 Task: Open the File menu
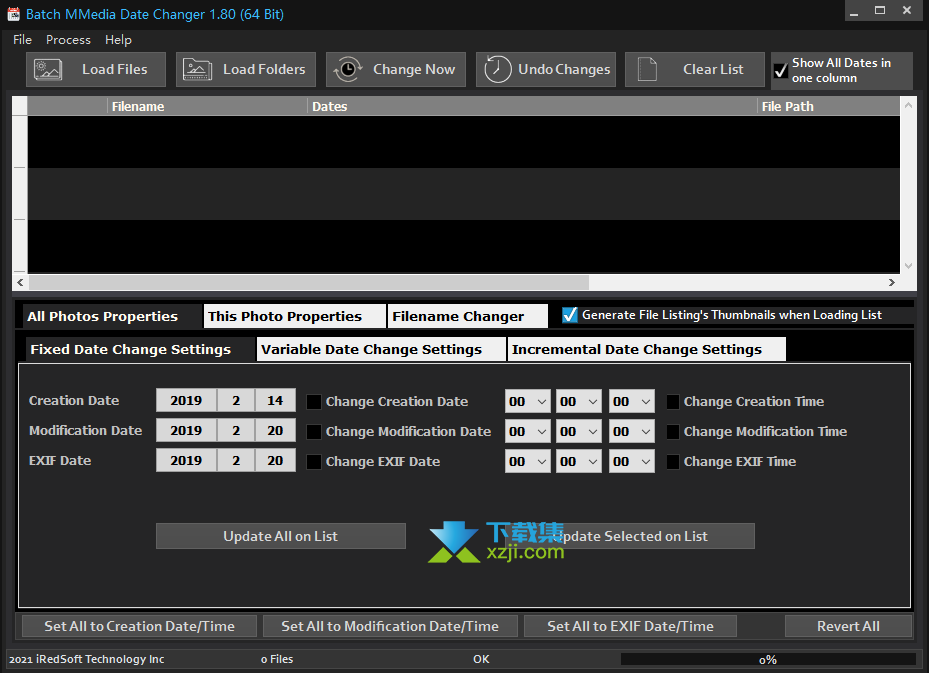(x=23, y=40)
